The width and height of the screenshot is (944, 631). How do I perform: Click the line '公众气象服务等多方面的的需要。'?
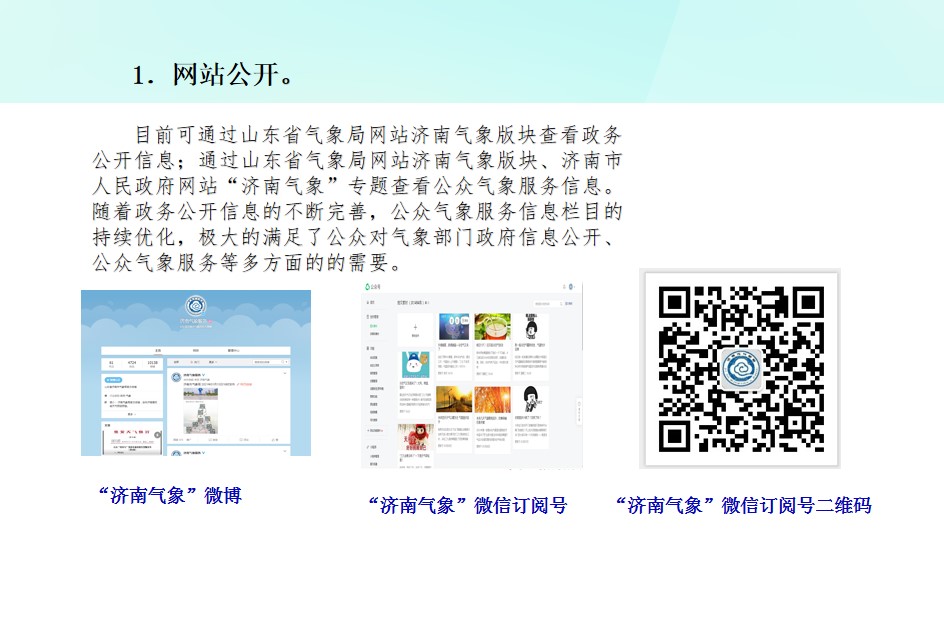(247, 263)
